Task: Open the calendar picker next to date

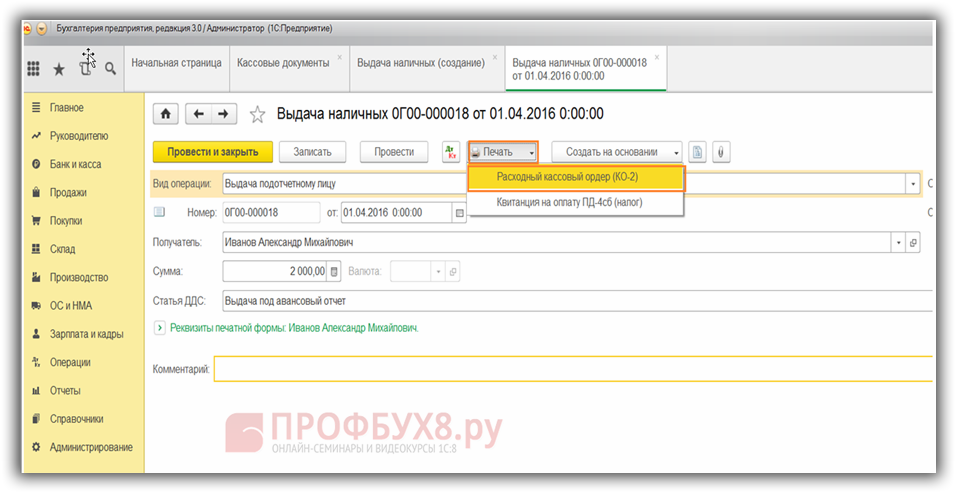Action: 460,213
